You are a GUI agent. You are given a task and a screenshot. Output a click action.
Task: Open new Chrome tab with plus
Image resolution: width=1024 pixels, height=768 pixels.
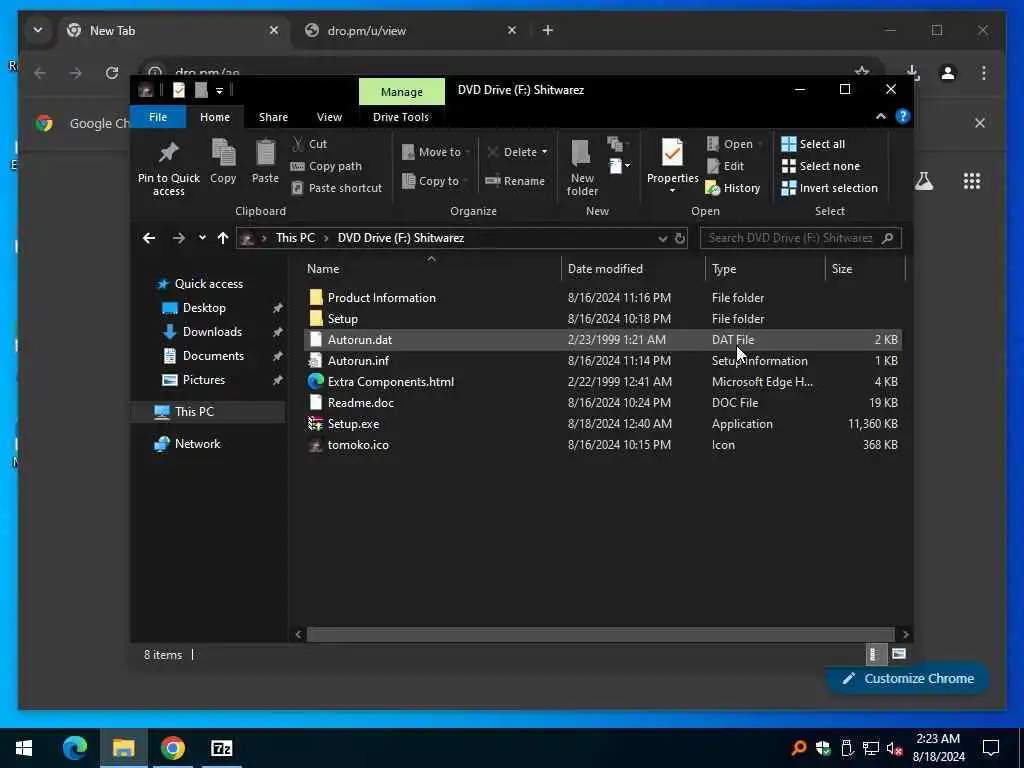point(547,30)
